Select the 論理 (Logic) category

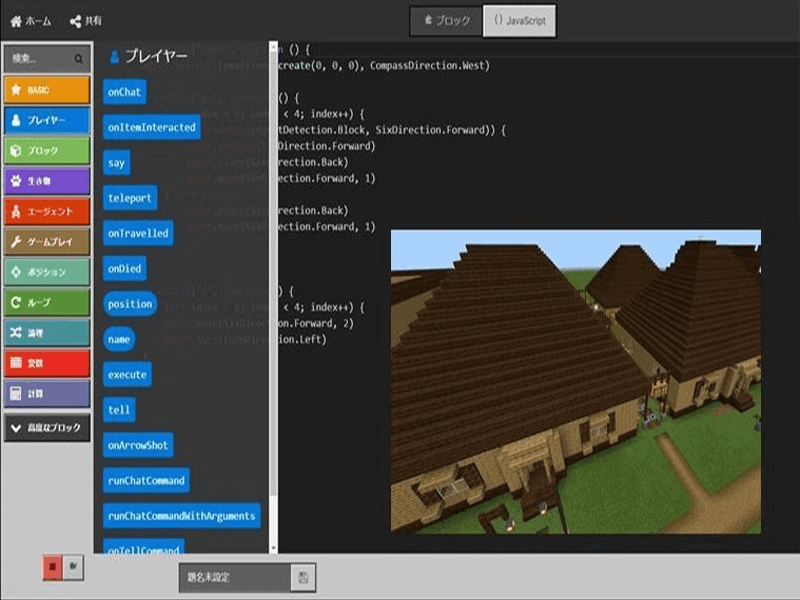point(46,332)
